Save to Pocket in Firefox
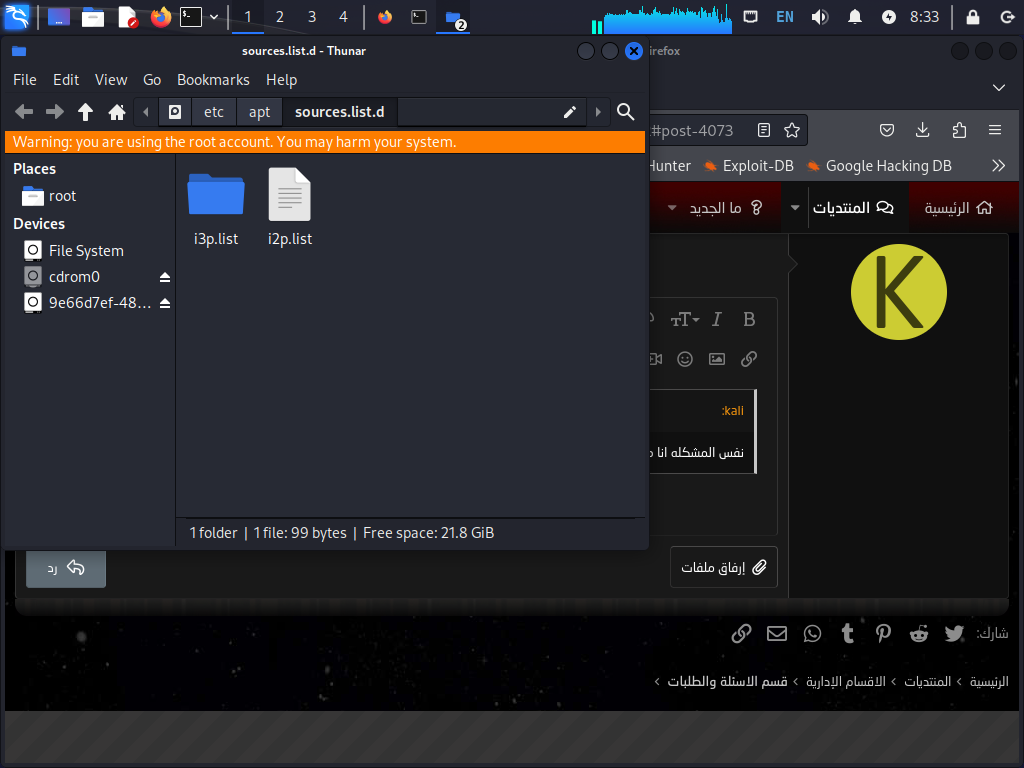This screenshot has width=1024, height=768. pyautogui.click(x=886, y=130)
